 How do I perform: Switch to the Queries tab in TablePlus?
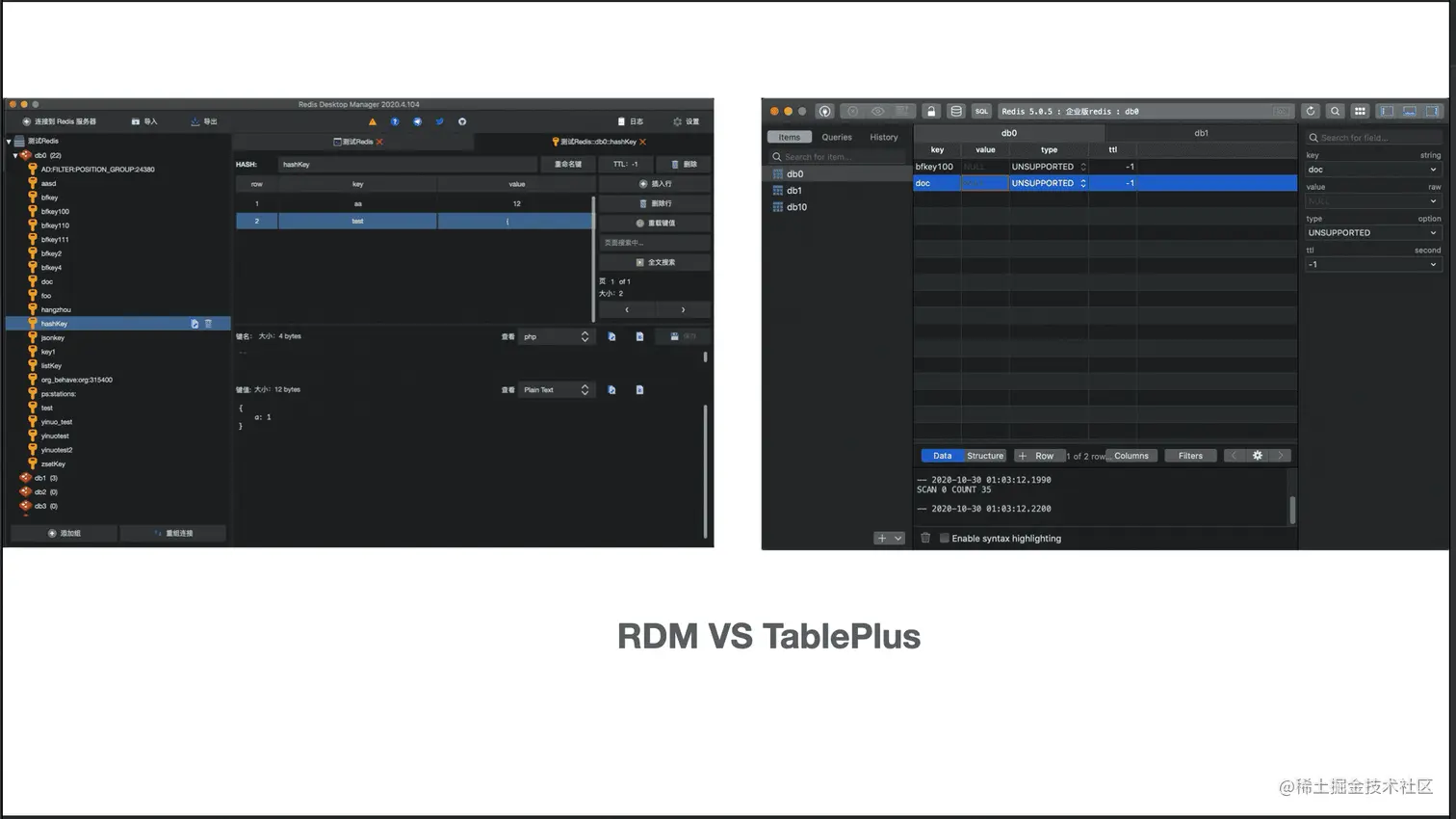[837, 137]
